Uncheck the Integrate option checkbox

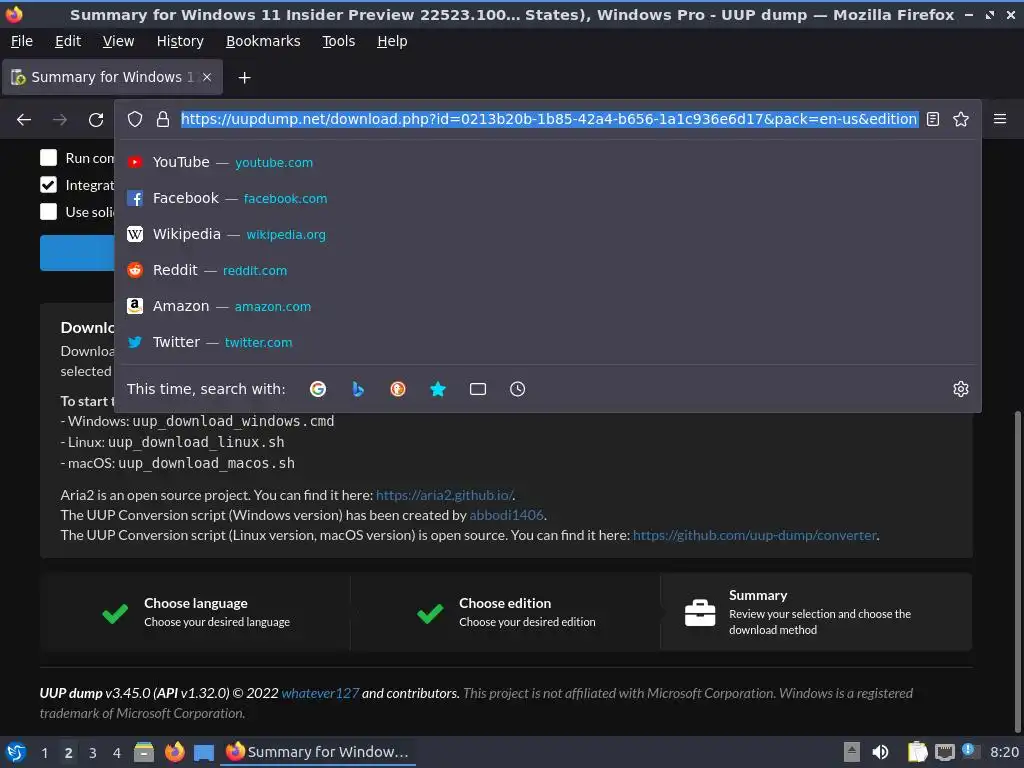point(48,185)
